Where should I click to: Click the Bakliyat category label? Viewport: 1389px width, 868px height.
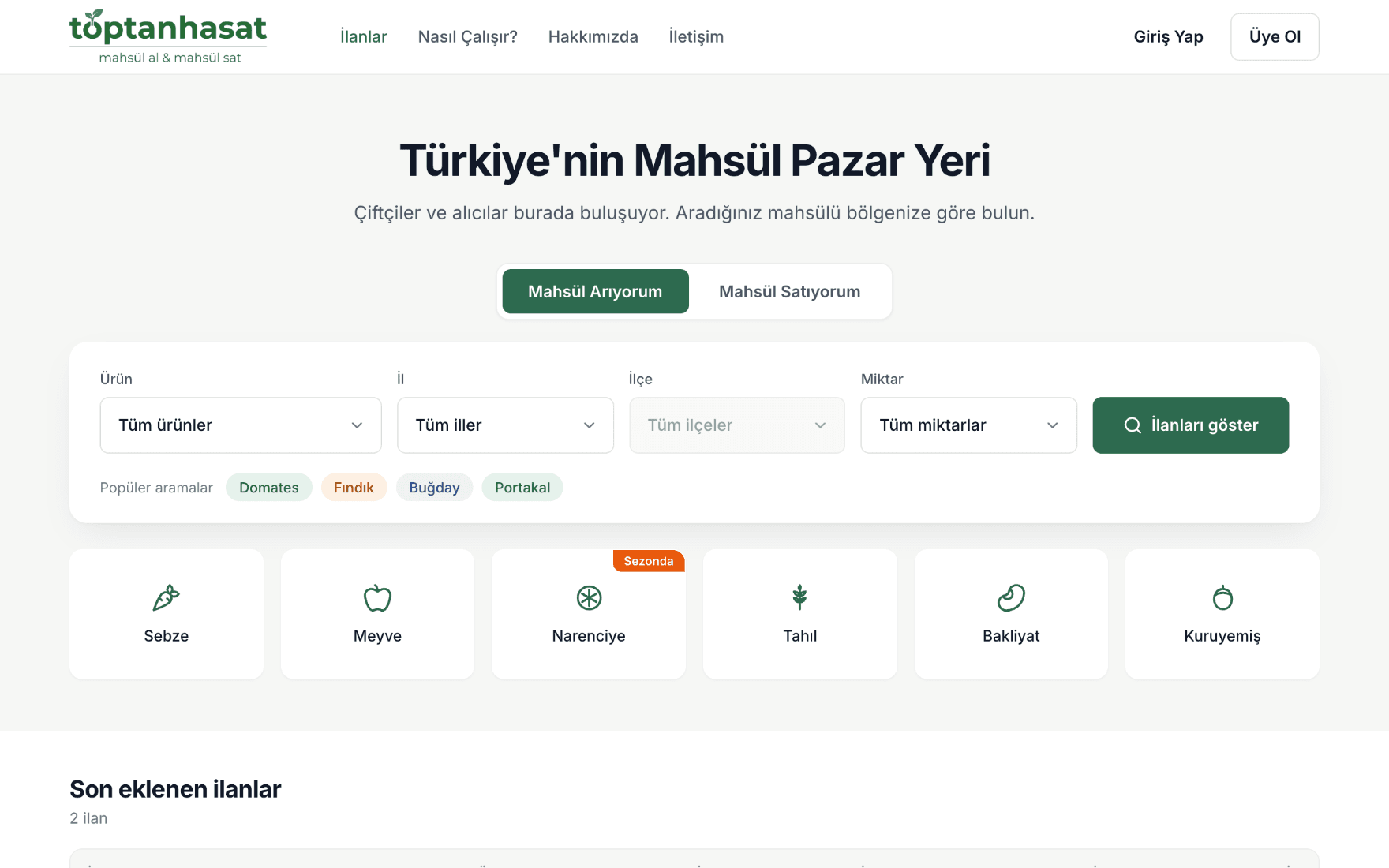pyautogui.click(x=1011, y=636)
